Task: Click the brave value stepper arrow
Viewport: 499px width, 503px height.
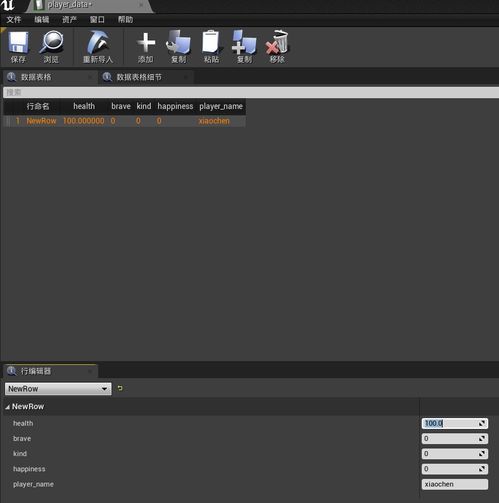Action: (482, 439)
